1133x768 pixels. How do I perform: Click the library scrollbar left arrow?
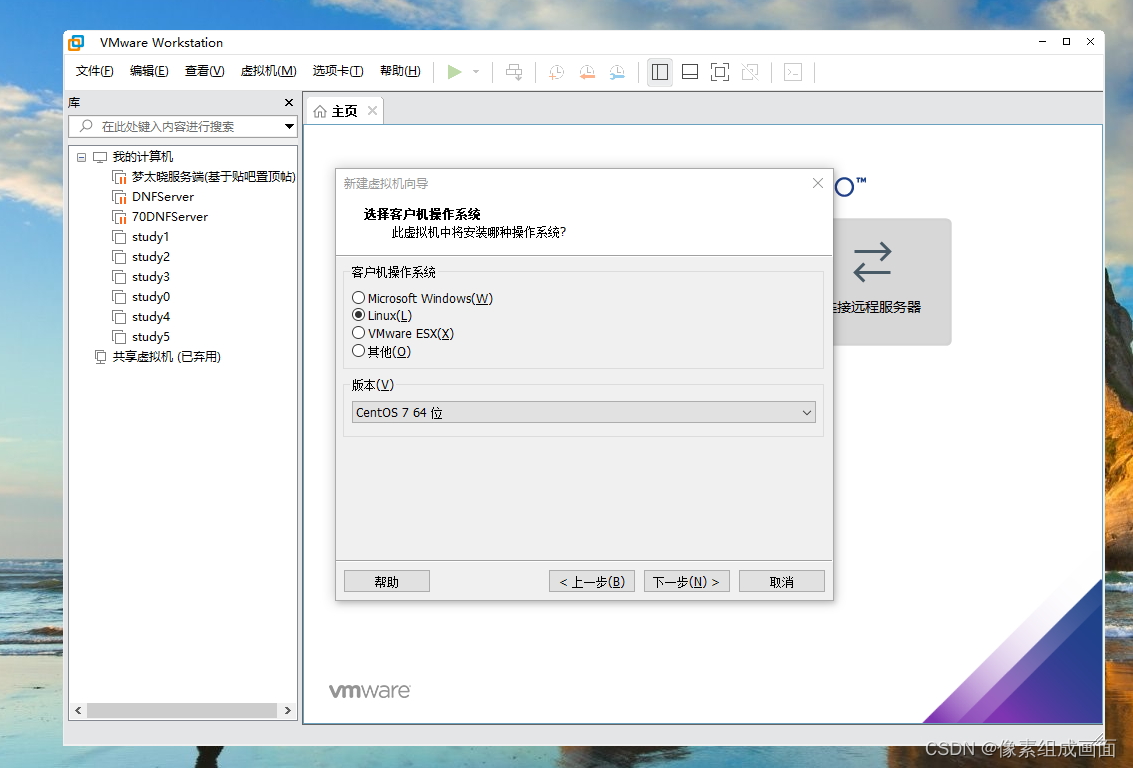pos(78,711)
